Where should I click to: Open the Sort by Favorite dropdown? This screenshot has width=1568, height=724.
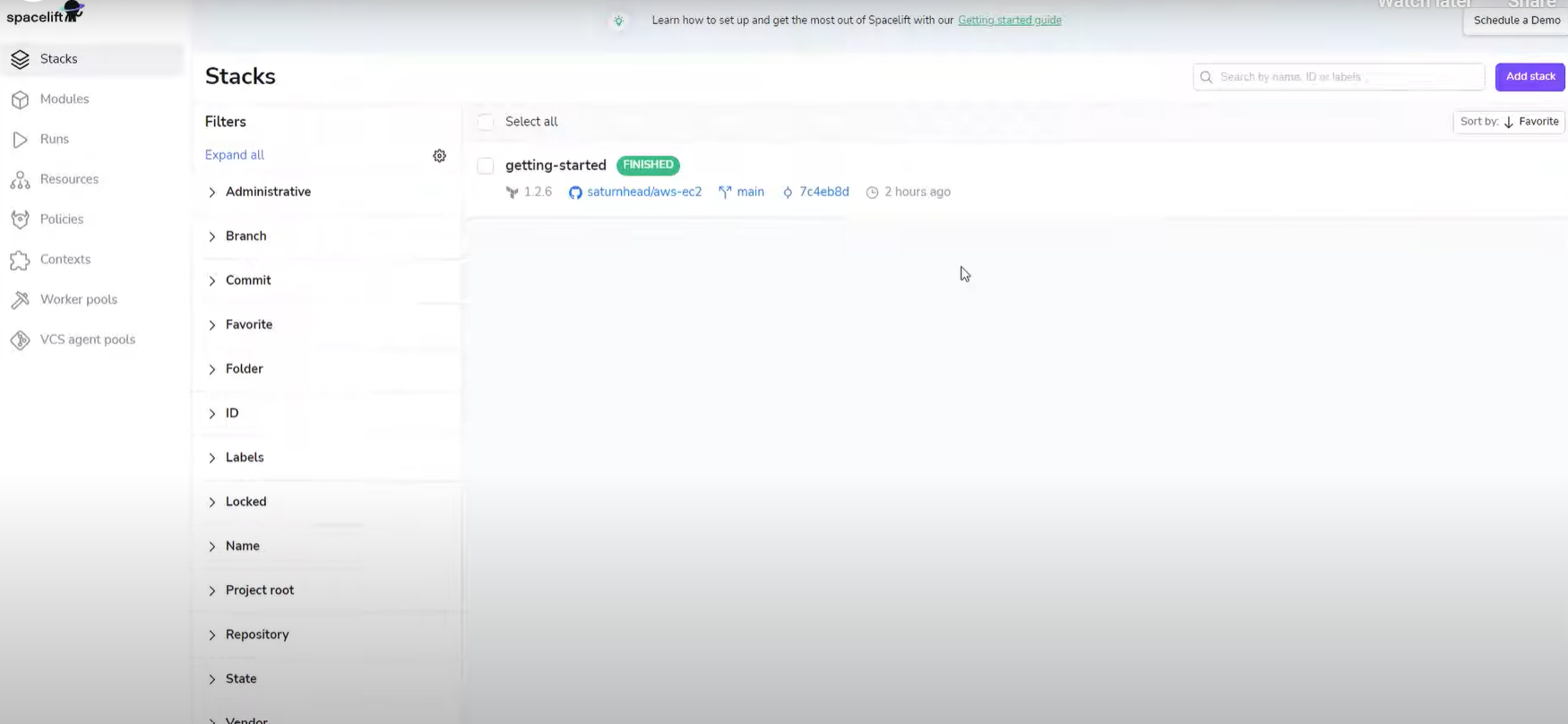[x=1509, y=122]
